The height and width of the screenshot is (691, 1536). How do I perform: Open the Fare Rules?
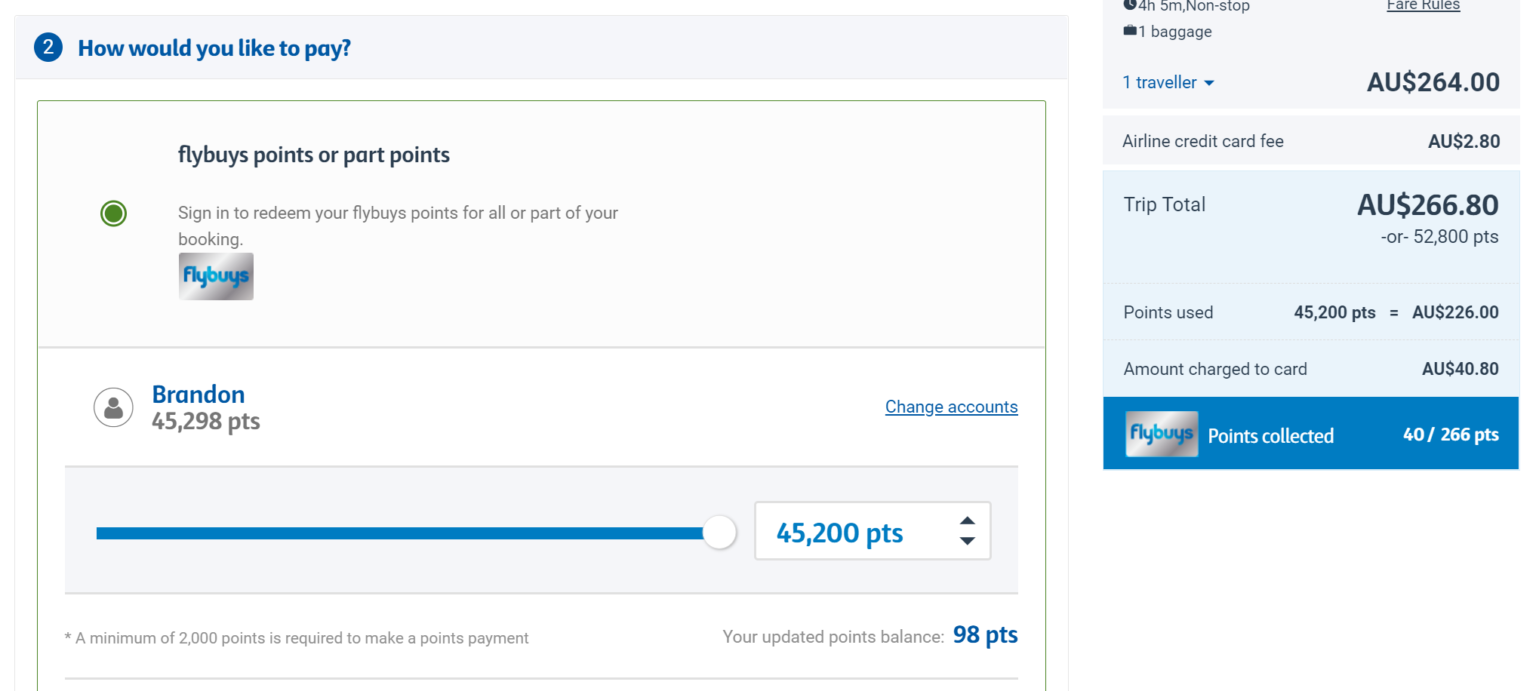point(1422,5)
